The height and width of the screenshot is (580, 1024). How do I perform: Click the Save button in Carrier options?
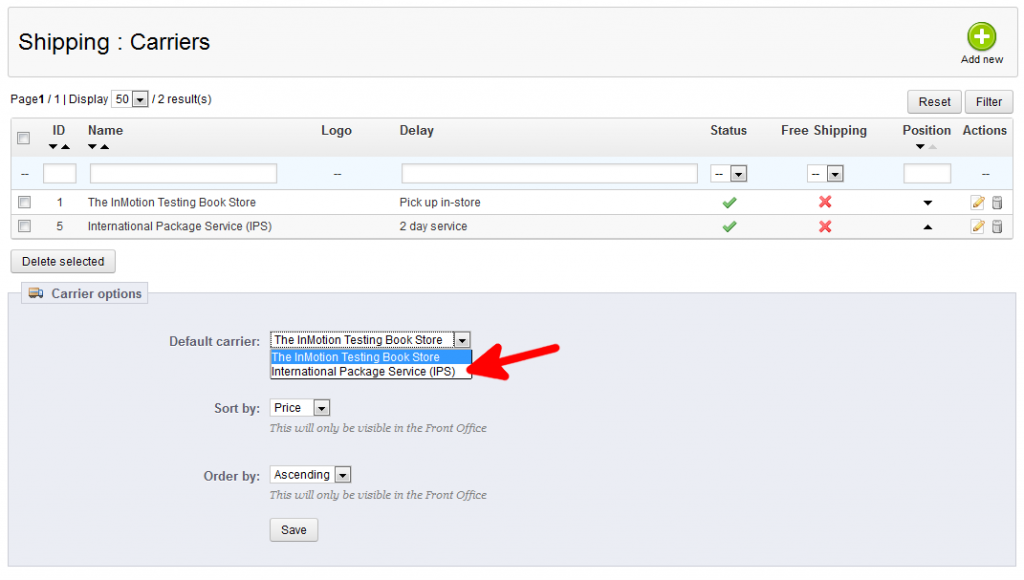[293, 530]
